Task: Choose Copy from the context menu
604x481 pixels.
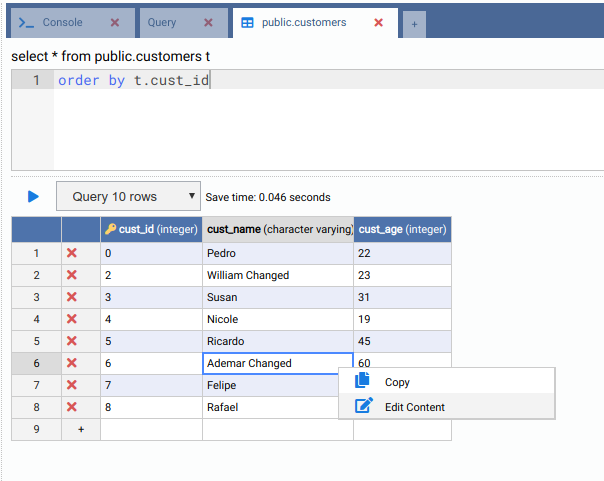Action: (x=397, y=382)
